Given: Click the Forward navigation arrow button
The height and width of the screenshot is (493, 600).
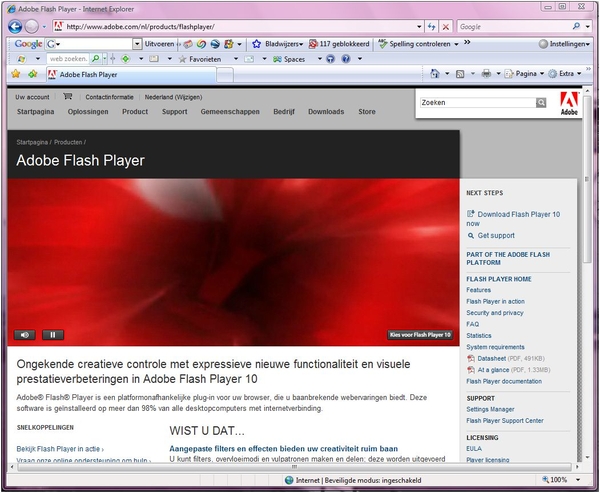Looking at the screenshot, I should click(x=31, y=26).
